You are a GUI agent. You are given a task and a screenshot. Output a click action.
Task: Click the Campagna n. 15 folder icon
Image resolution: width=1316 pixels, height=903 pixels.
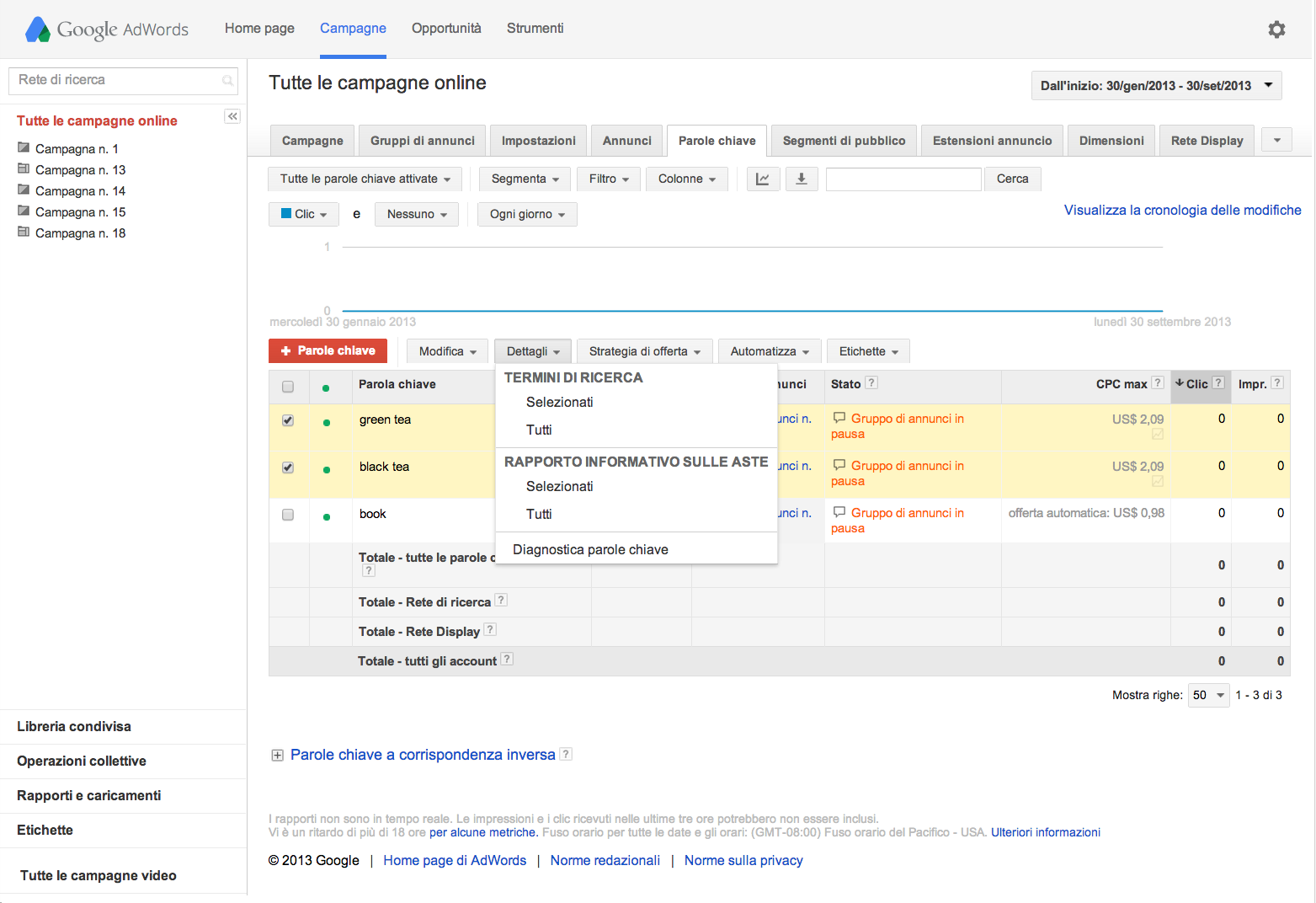pyautogui.click(x=24, y=211)
